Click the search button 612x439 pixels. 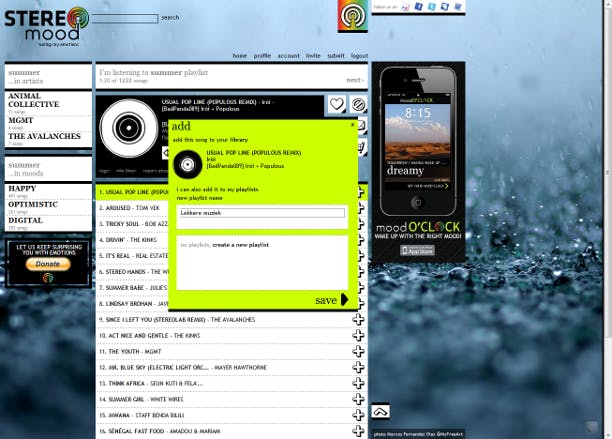(170, 18)
